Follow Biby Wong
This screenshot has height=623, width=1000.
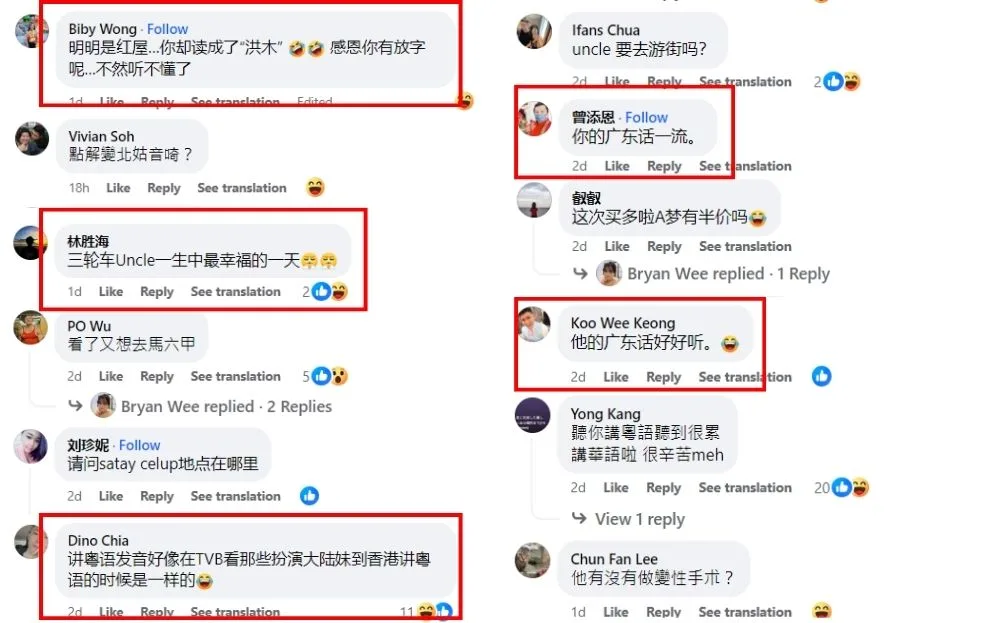point(167,29)
